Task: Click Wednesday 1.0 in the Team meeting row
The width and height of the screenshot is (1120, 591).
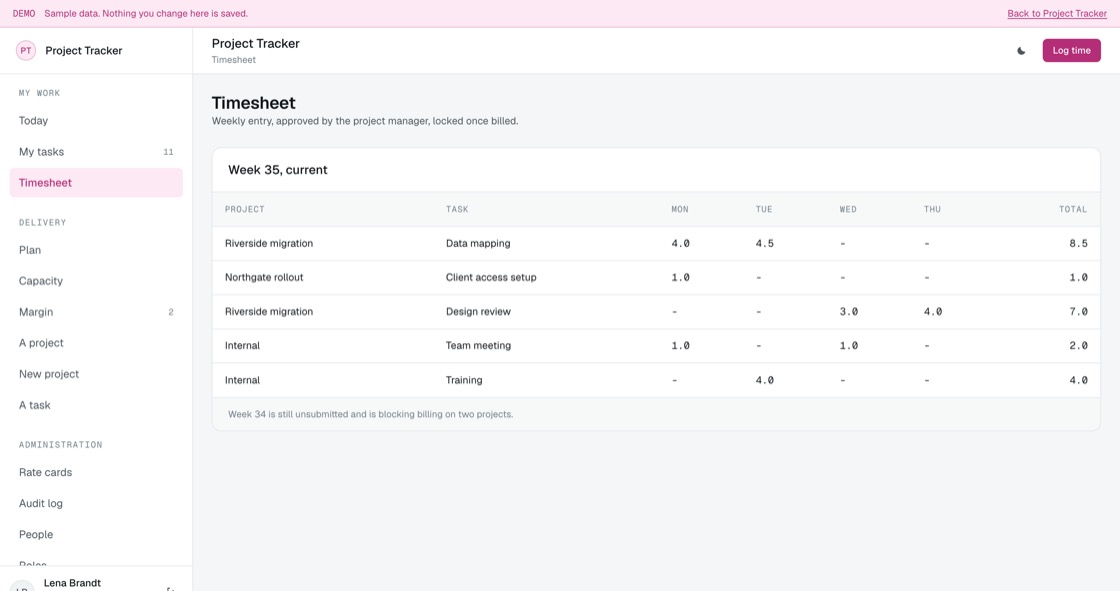Action: click(x=849, y=346)
